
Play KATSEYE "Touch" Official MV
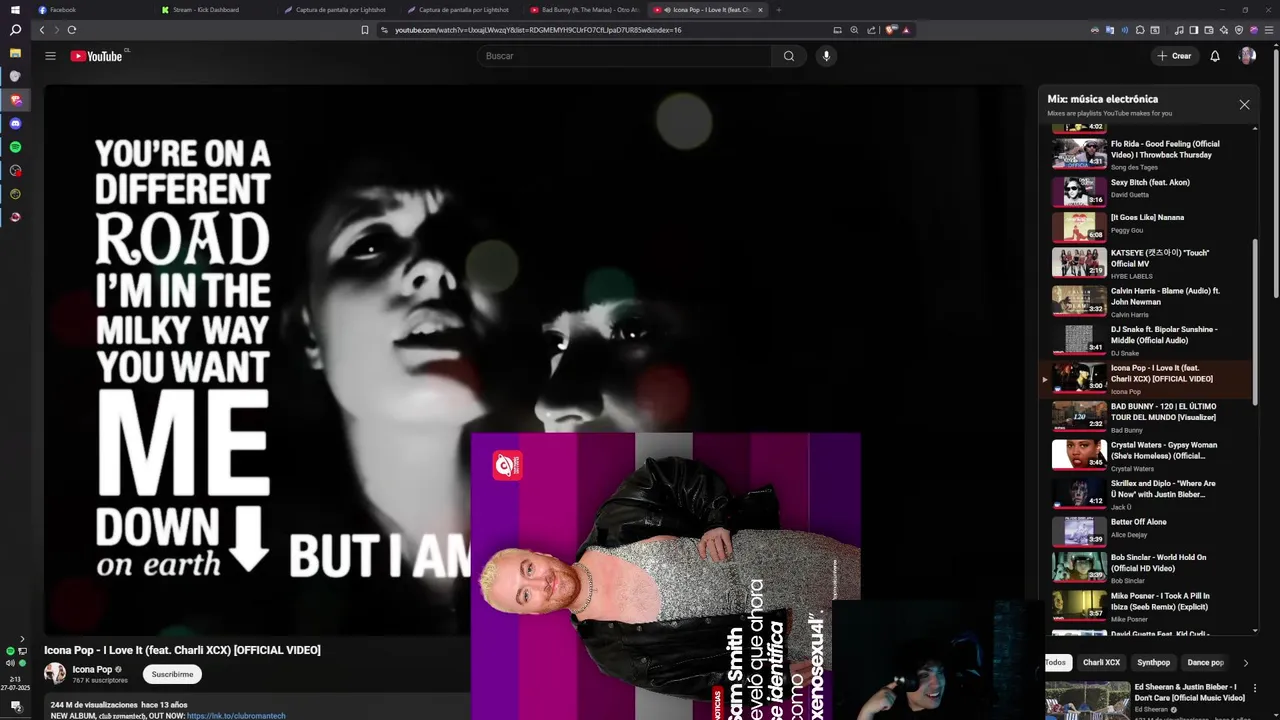[1150, 263]
